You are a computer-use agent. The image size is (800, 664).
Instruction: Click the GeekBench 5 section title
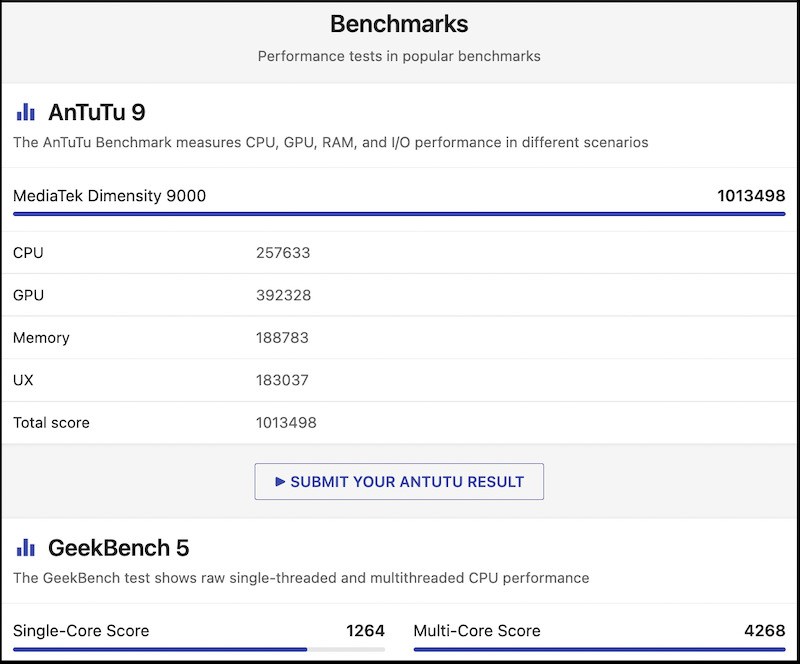point(118,548)
